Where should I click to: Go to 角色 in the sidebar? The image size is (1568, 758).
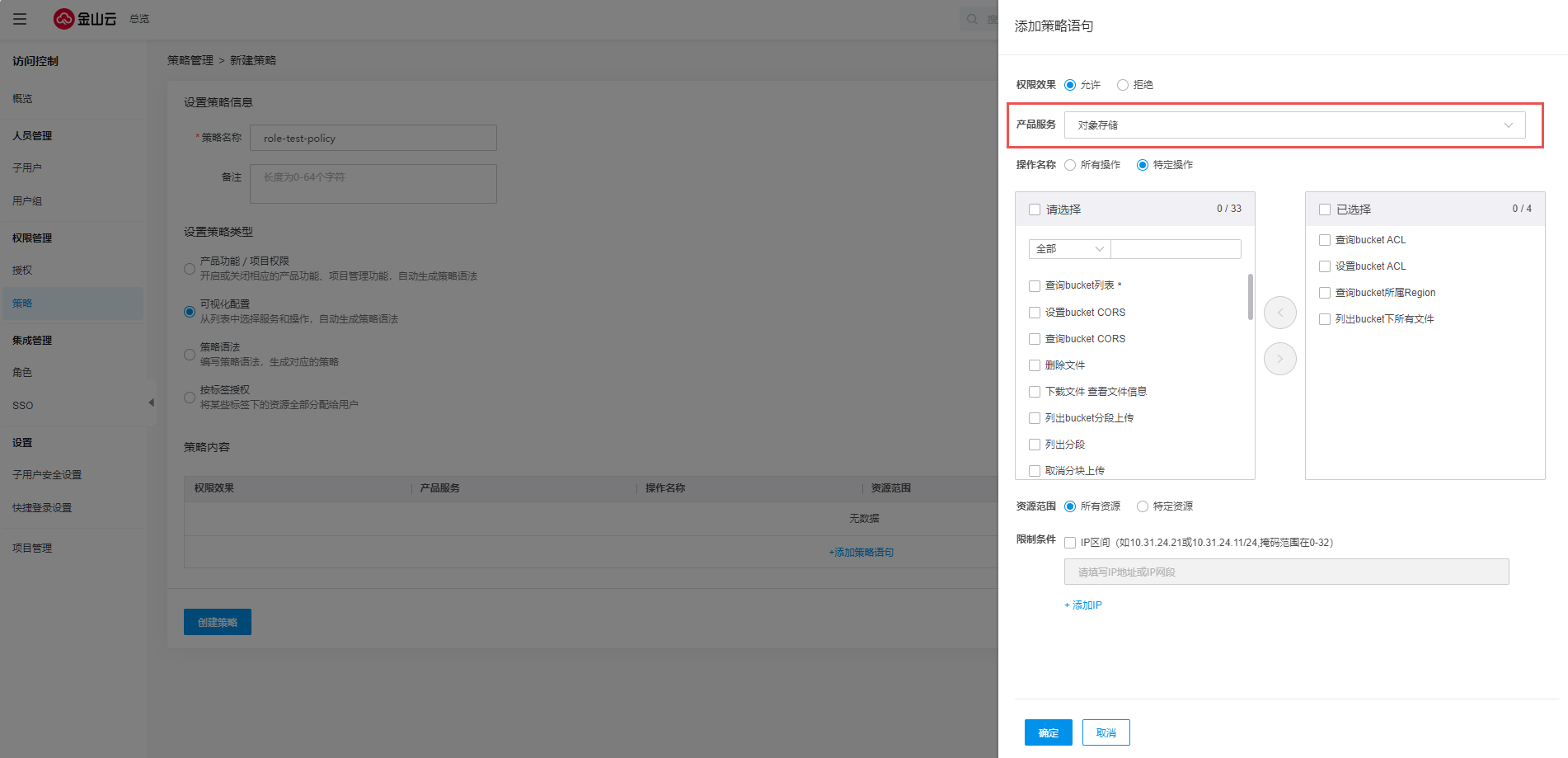22,372
